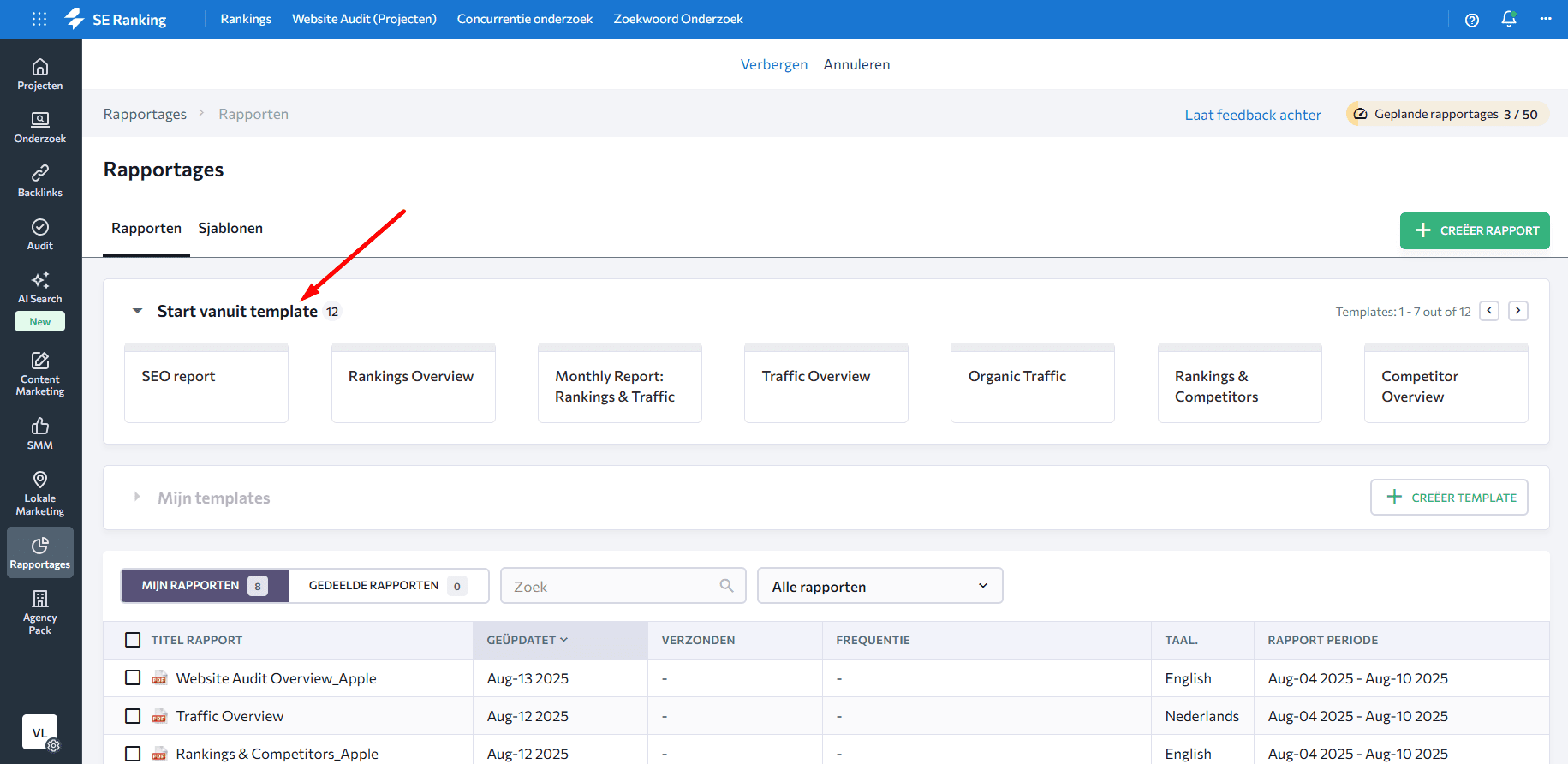Switch to the Rapporten tab
The width and height of the screenshot is (1568, 764).
(146, 228)
